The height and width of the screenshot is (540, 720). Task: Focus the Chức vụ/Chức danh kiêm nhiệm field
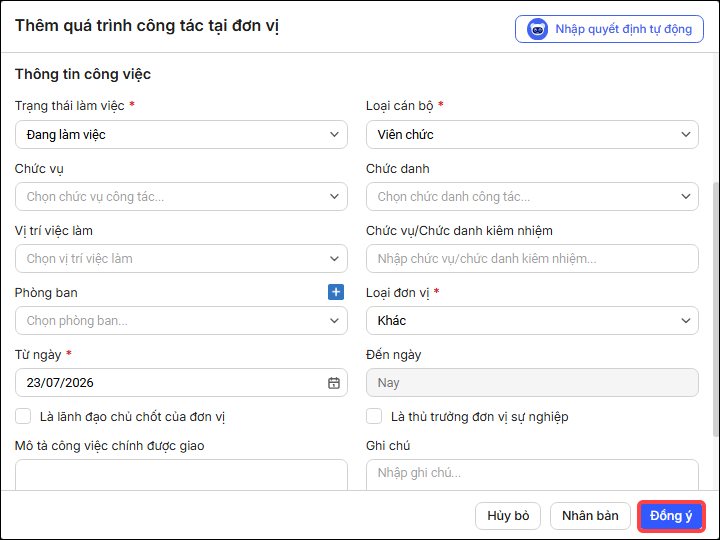click(532, 259)
